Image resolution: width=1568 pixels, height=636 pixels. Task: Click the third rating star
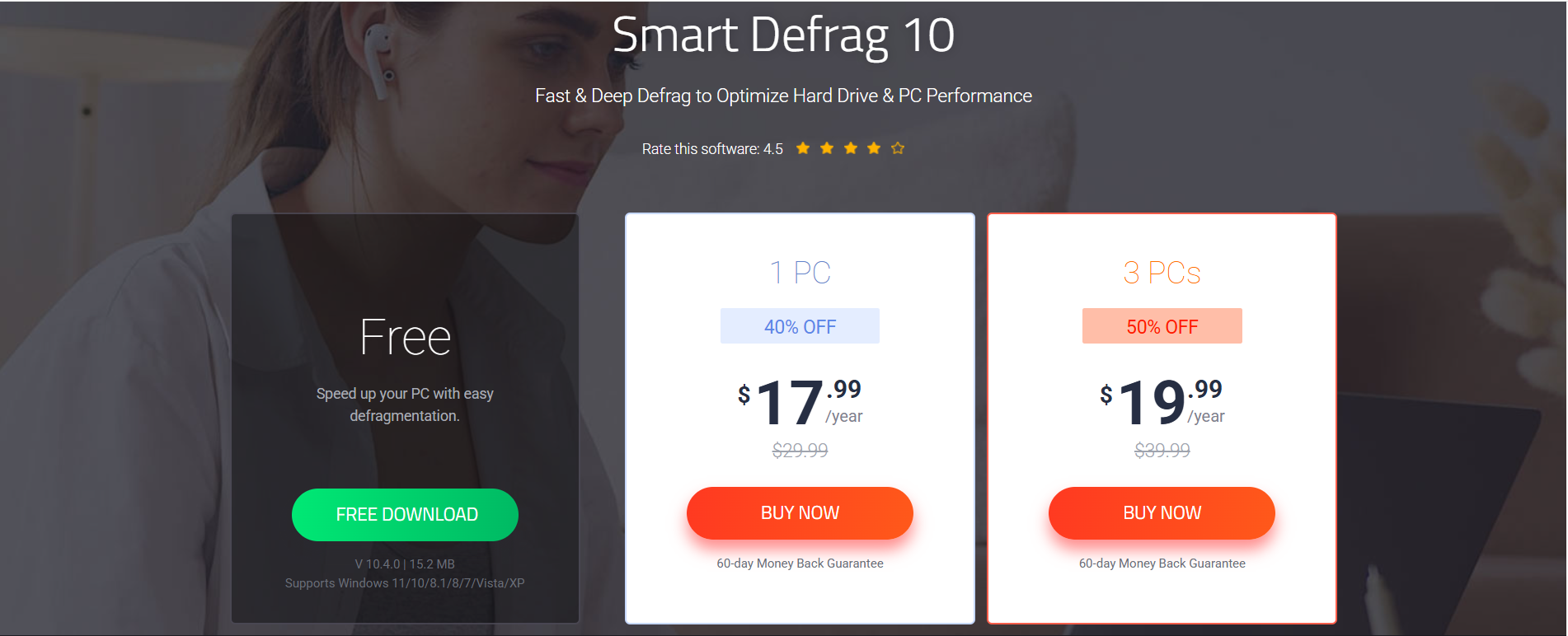pos(851,148)
